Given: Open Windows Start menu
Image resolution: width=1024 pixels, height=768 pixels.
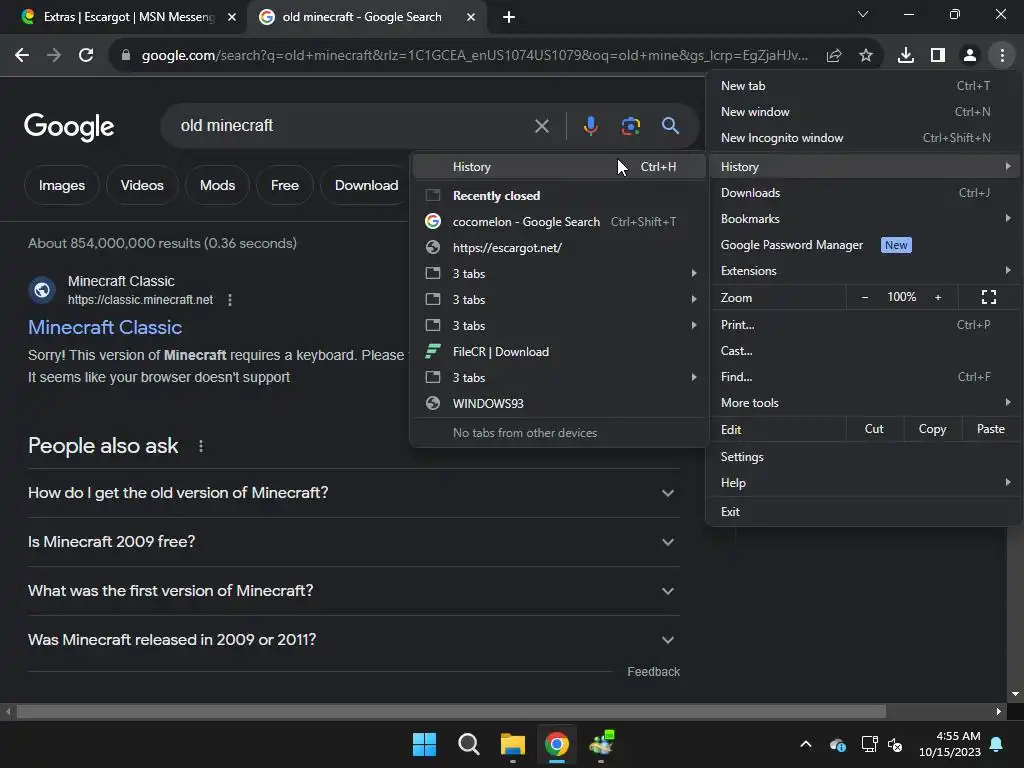Looking at the screenshot, I should tap(424, 744).
